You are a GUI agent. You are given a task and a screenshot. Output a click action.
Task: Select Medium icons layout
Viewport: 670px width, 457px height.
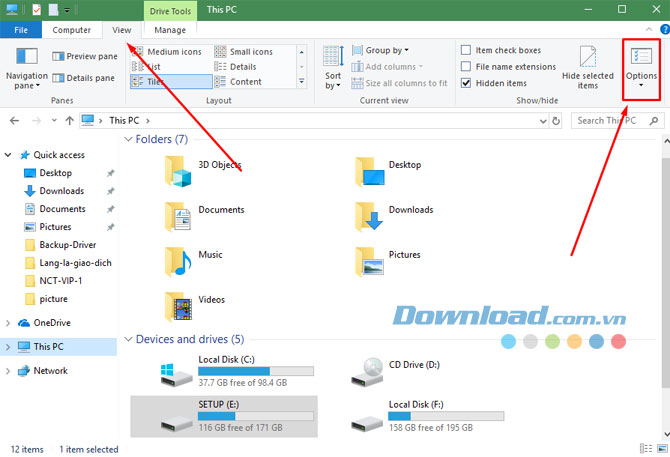coord(167,52)
